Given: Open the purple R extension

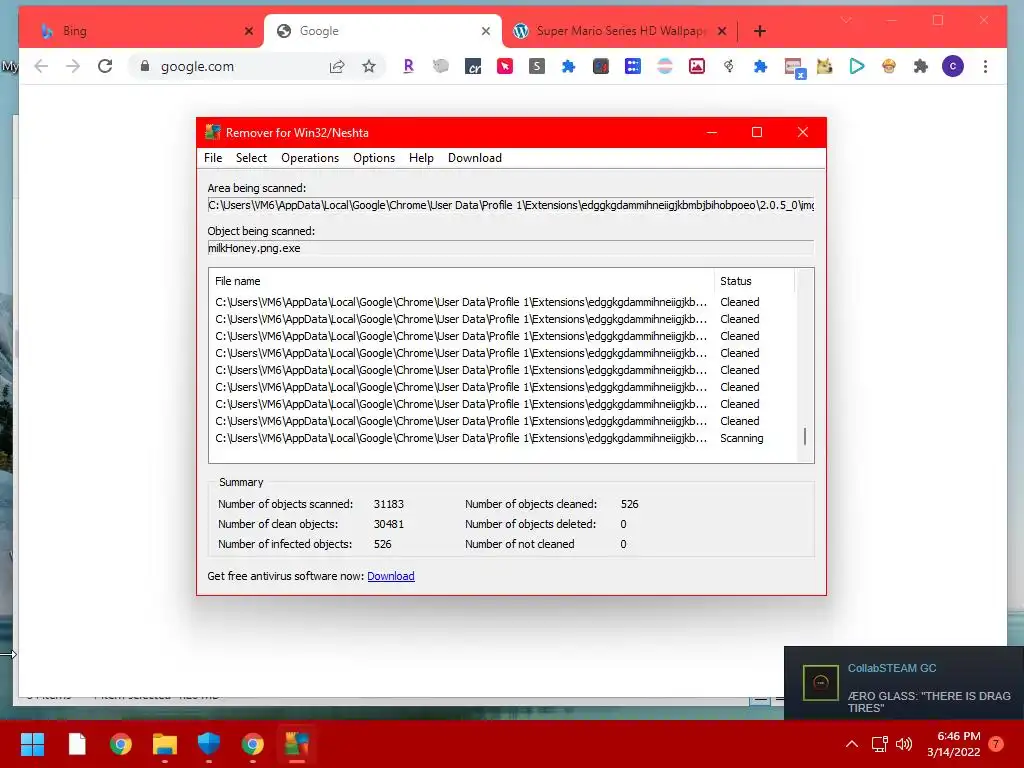Looking at the screenshot, I should pyautogui.click(x=408, y=66).
